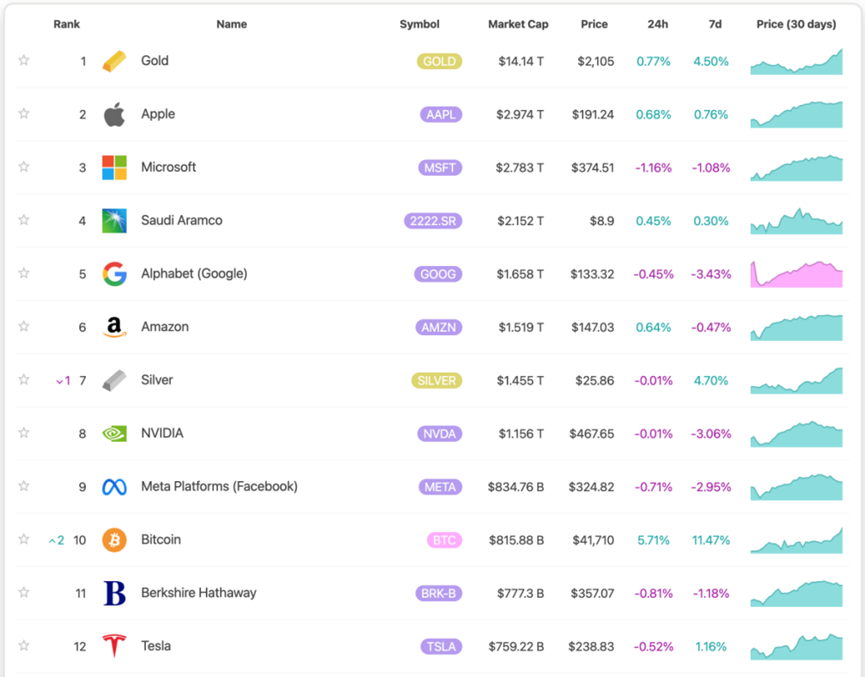Click the NVIDIA logo icon
The image size is (865, 677).
(x=115, y=433)
